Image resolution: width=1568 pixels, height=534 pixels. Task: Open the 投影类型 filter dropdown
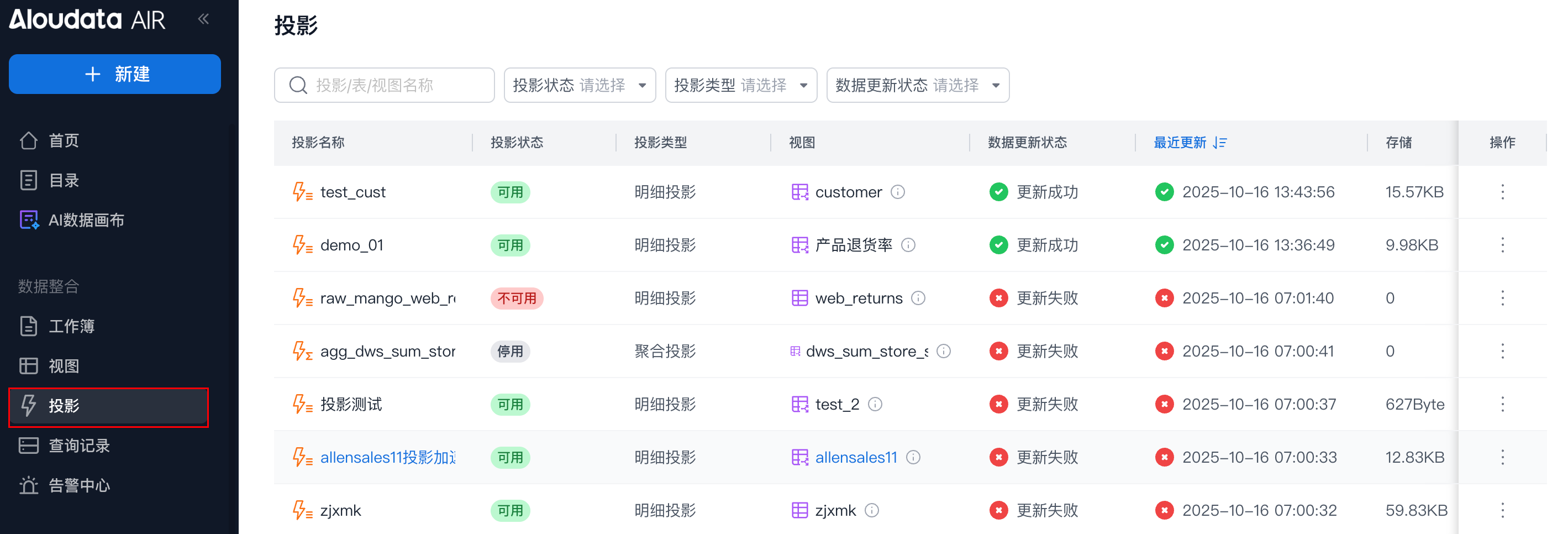point(740,85)
